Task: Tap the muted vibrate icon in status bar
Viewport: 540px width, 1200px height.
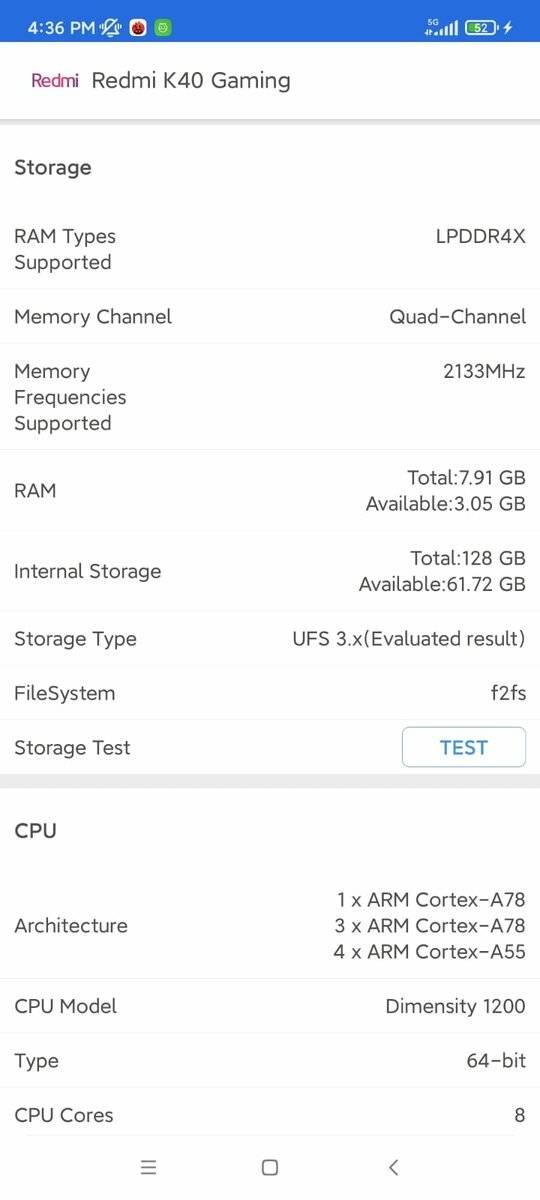Action: pyautogui.click(x=111, y=28)
